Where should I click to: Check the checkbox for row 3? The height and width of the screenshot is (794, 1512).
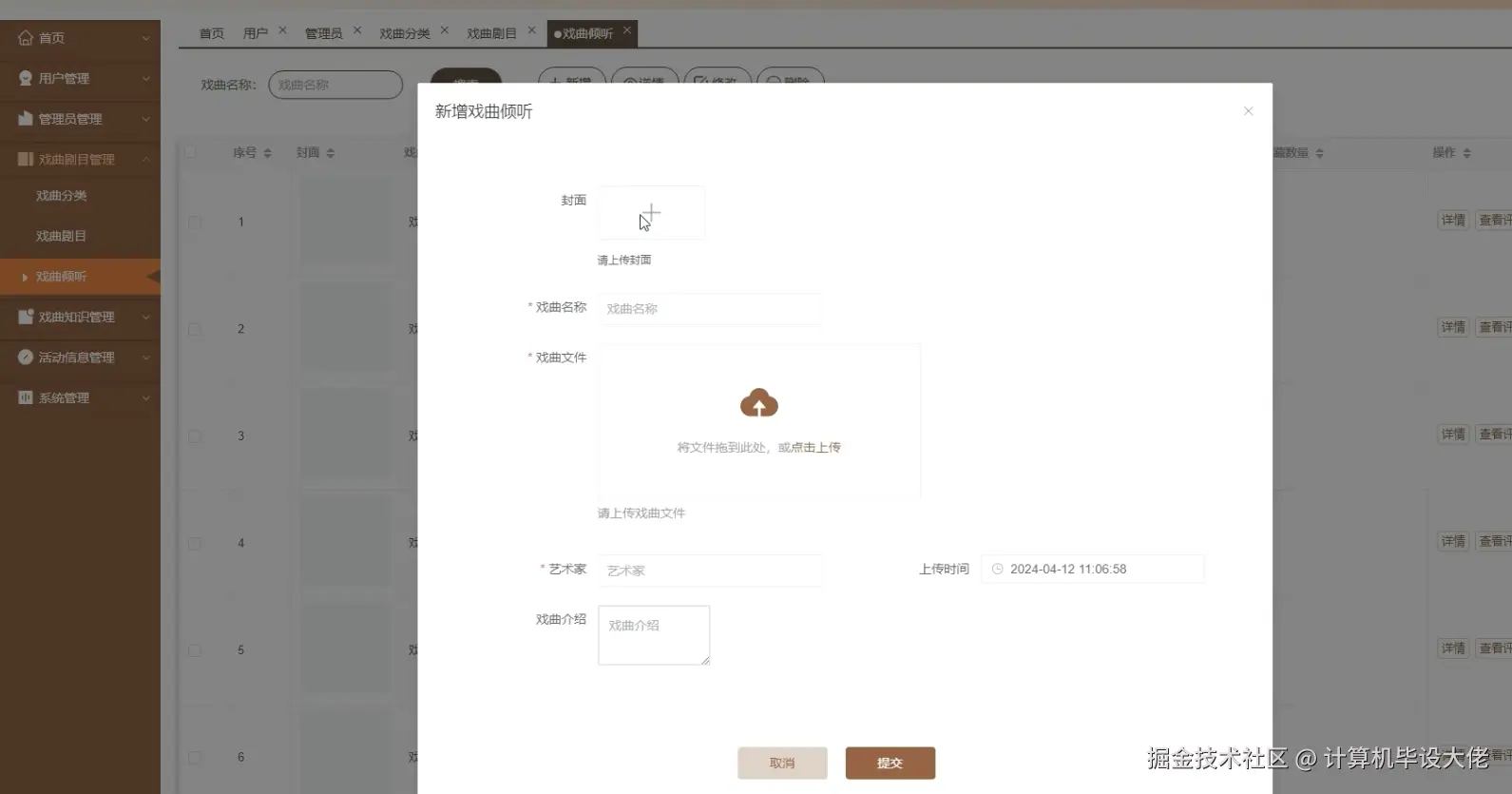195,436
